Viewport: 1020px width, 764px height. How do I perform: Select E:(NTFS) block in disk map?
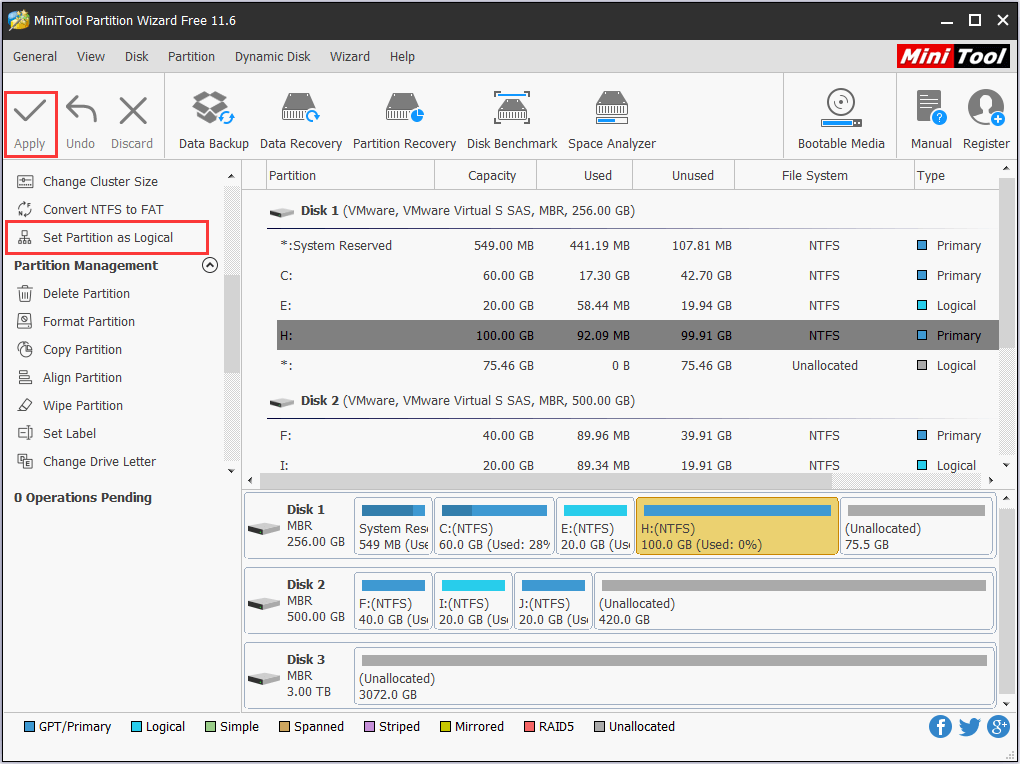[595, 526]
